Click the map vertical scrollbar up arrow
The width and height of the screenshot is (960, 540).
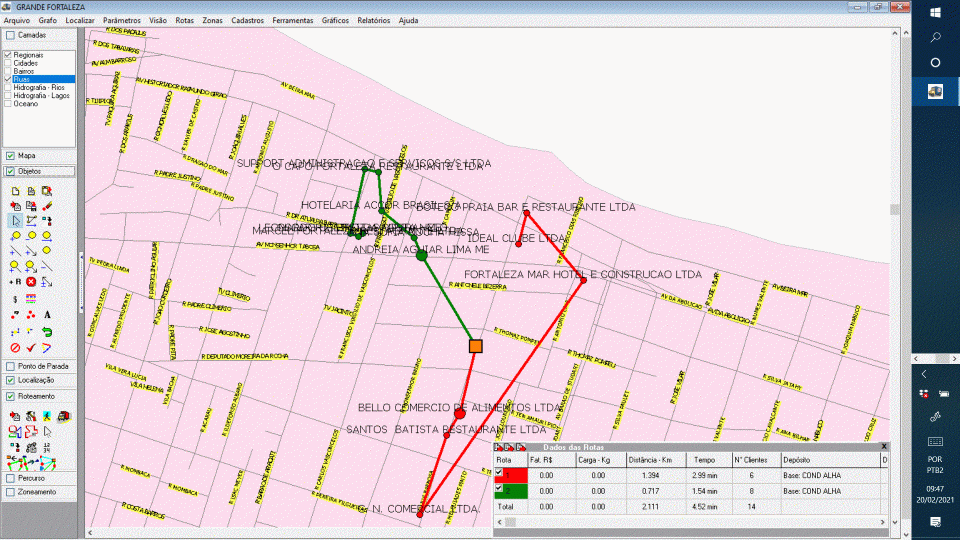click(x=895, y=33)
